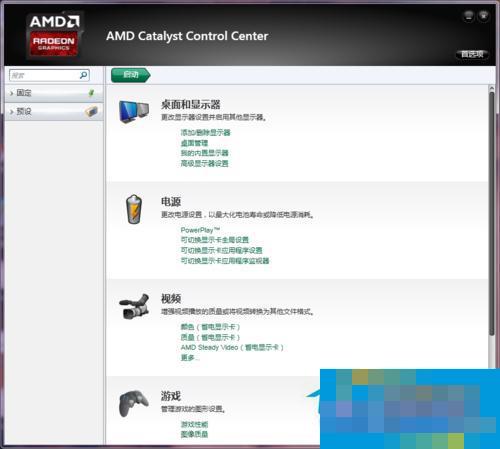500x449 pixels.
Task: Open the 颜色（省电显示卡）link
Action: [x=210, y=327]
